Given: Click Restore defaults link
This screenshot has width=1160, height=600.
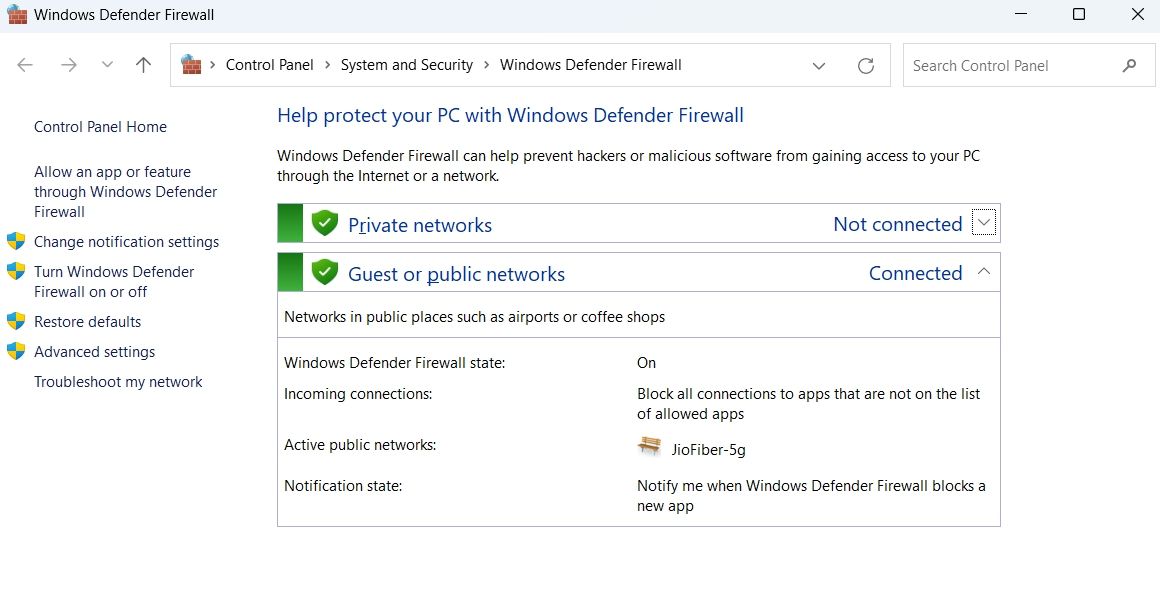Looking at the screenshot, I should tap(87, 322).
